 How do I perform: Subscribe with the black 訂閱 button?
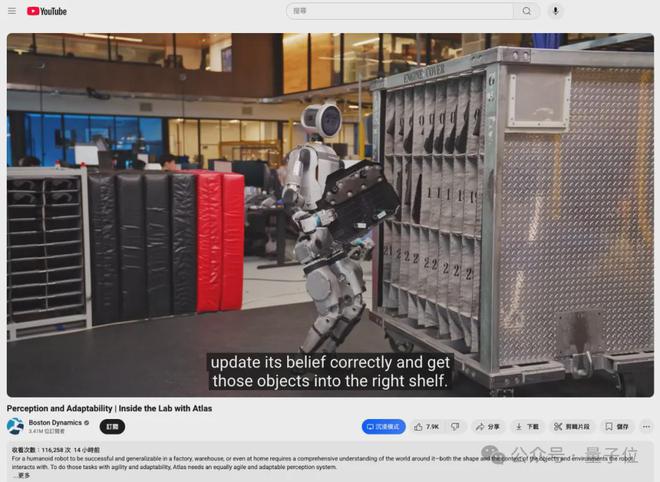tap(112, 426)
